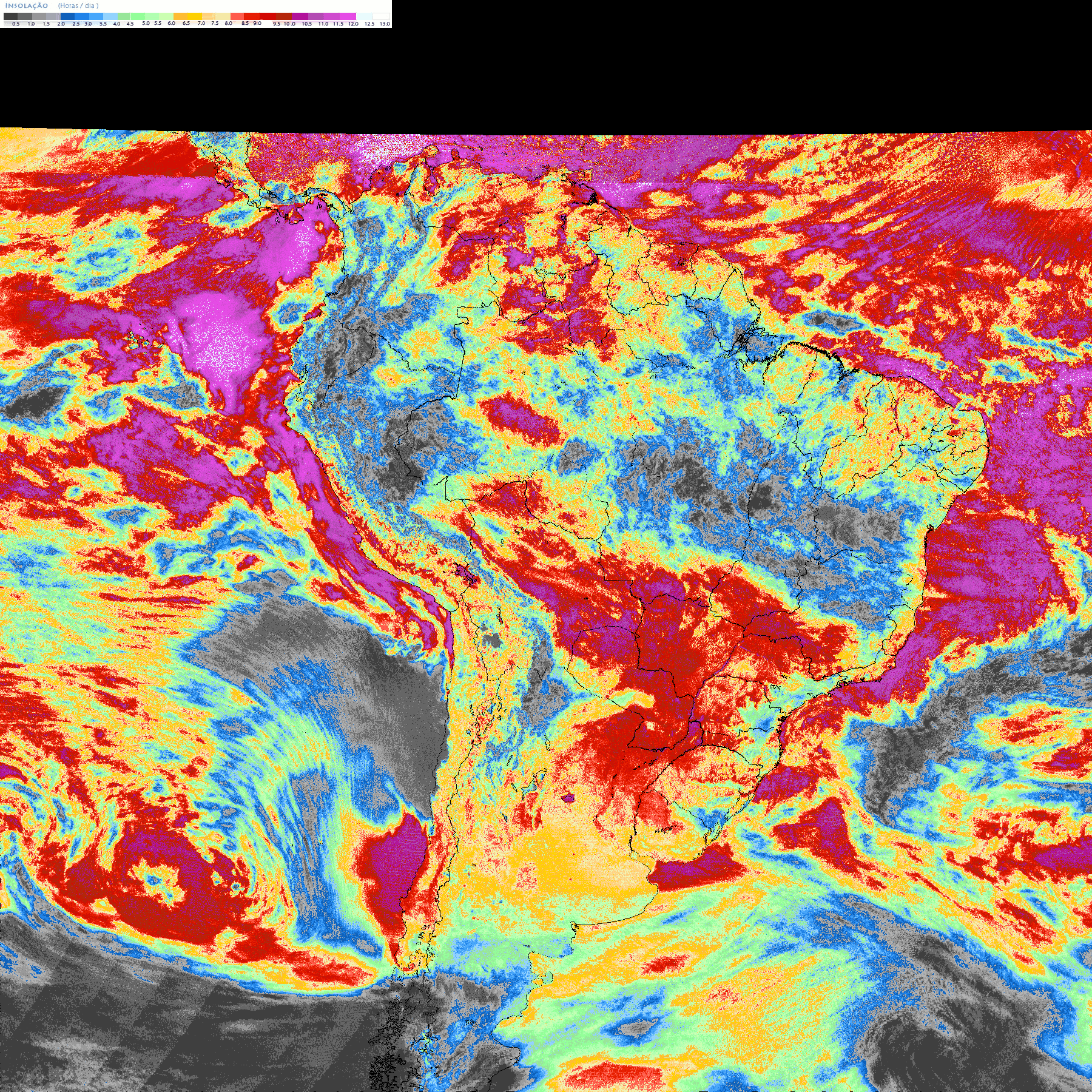Select the yellow swatch above 7.0
Image resolution: width=1092 pixels, height=1092 pixels.
pos(195,16)
